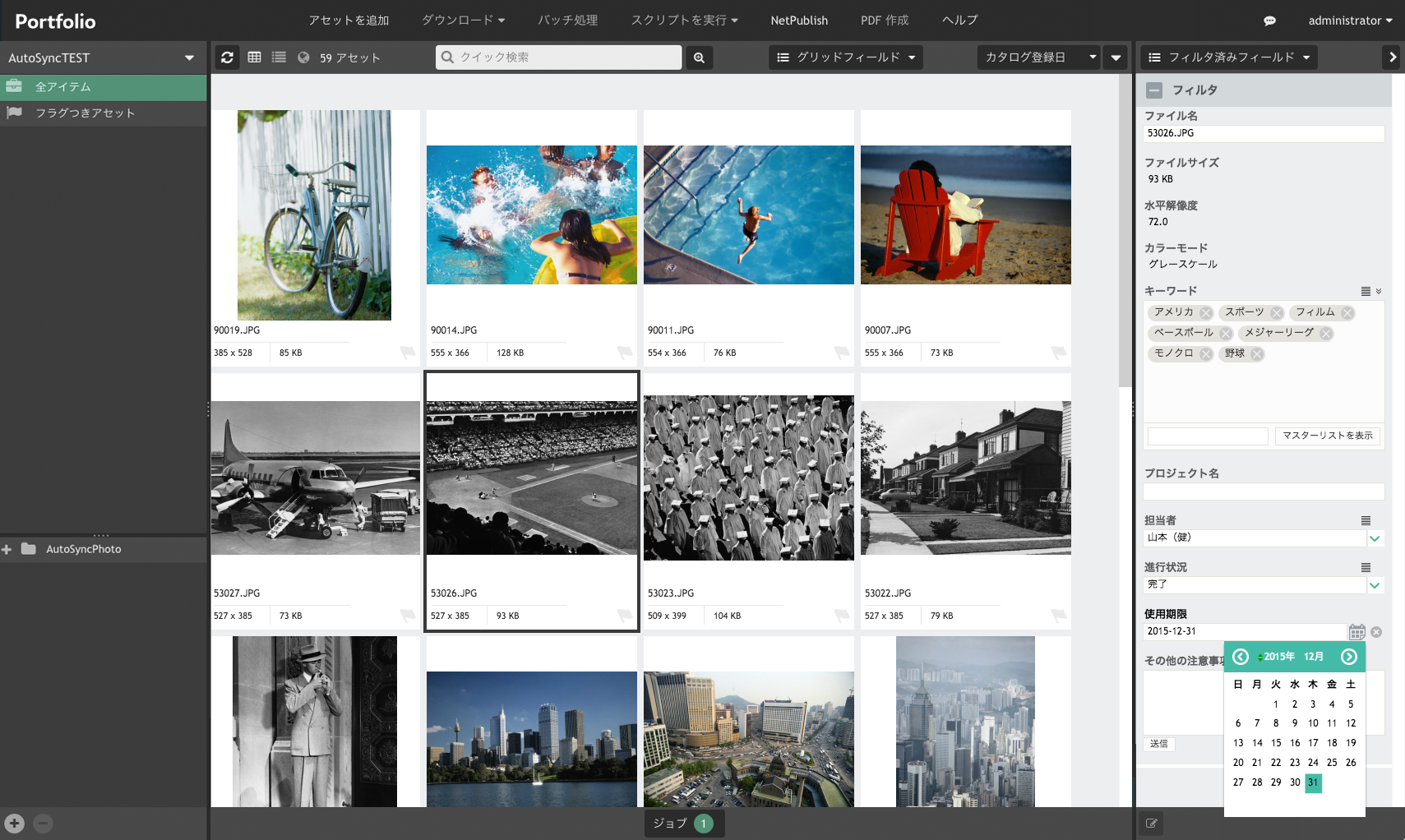This screenshot has height=840, width=1405.
Task: Toggle flag on 53022.JPG
Action: [x=1059, y=616]
